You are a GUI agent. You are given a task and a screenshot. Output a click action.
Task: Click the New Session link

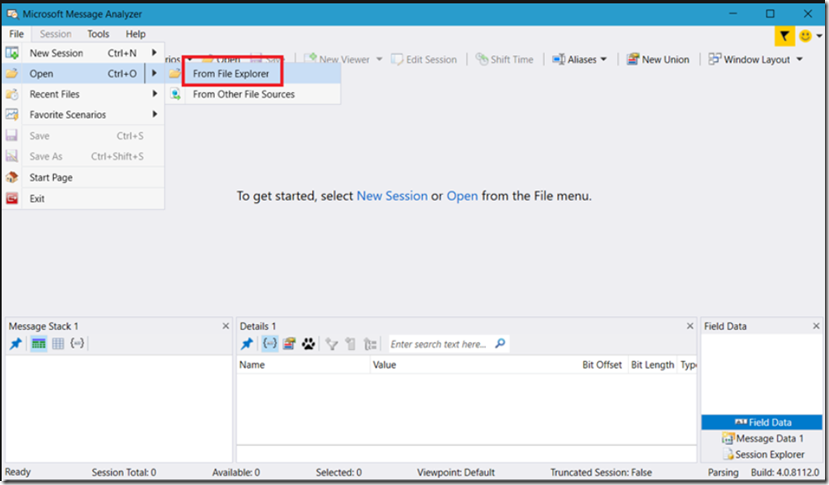pos(392,196)
